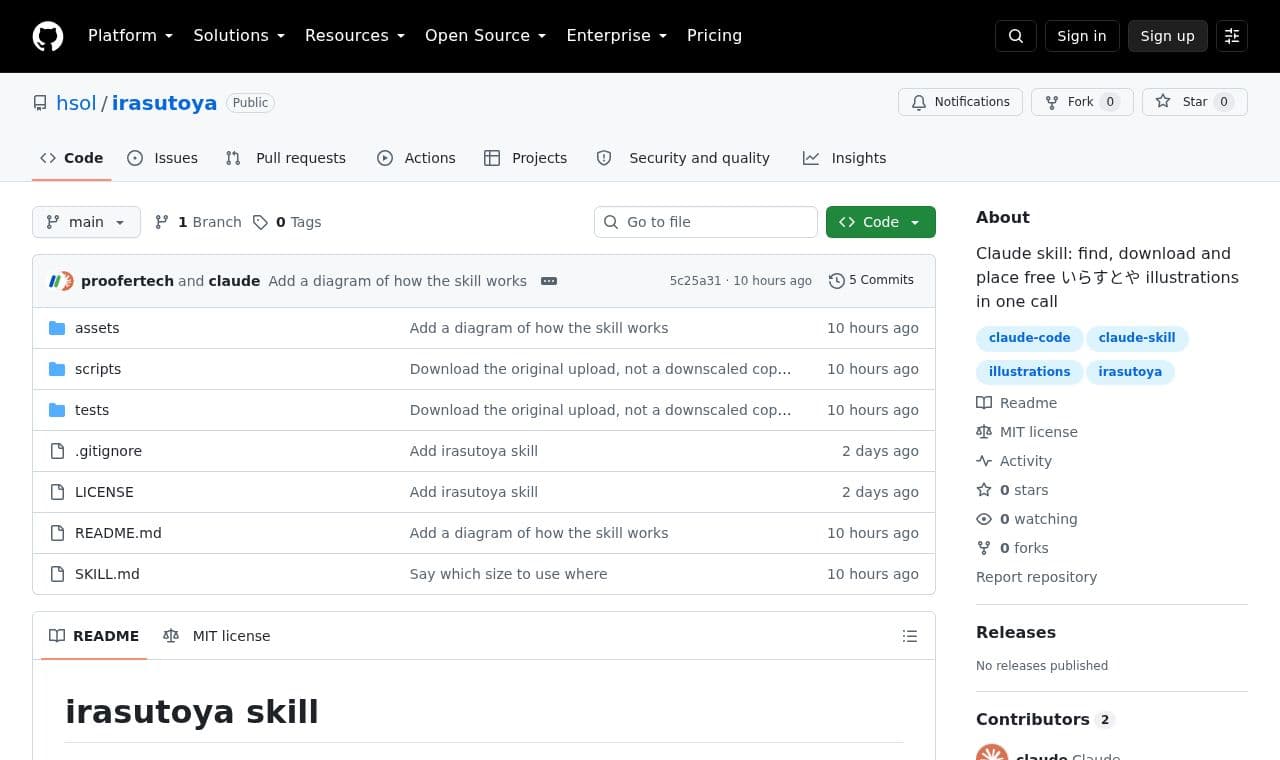Star the irasutoya repository
1280x760 pixels.
[x=1195, y=102]
